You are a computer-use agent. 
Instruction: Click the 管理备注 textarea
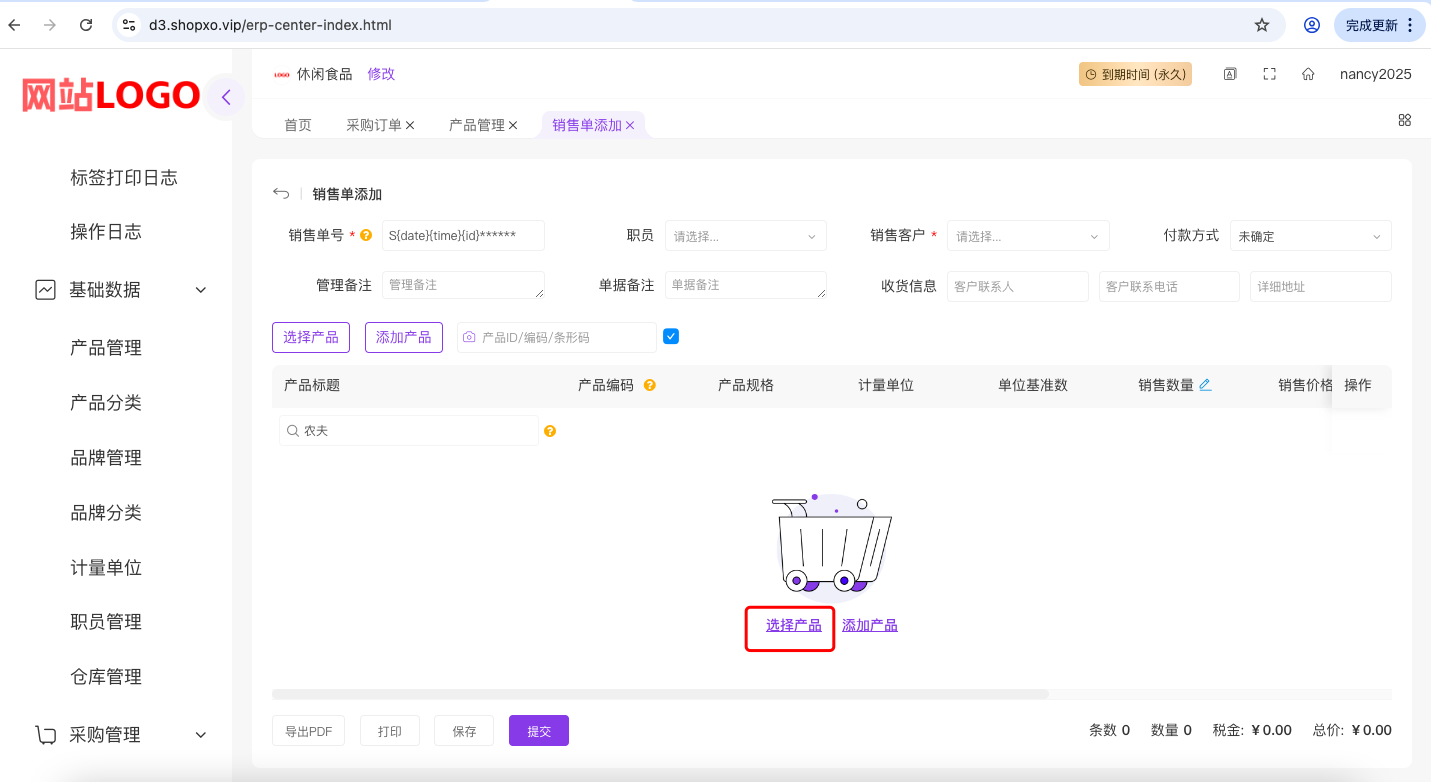point(463,285)
